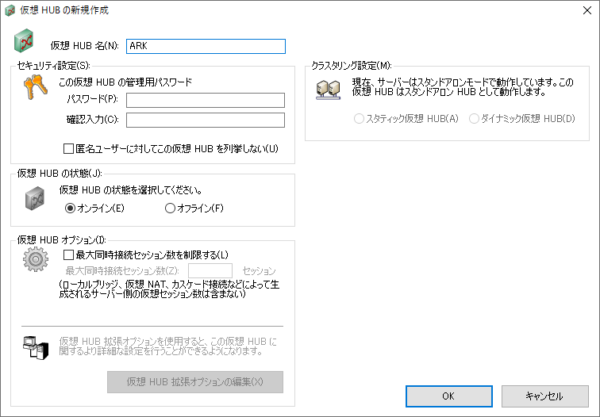600x417 pixels.
Task: Select the オンライン radio button
Action: [x=70, y=208]
